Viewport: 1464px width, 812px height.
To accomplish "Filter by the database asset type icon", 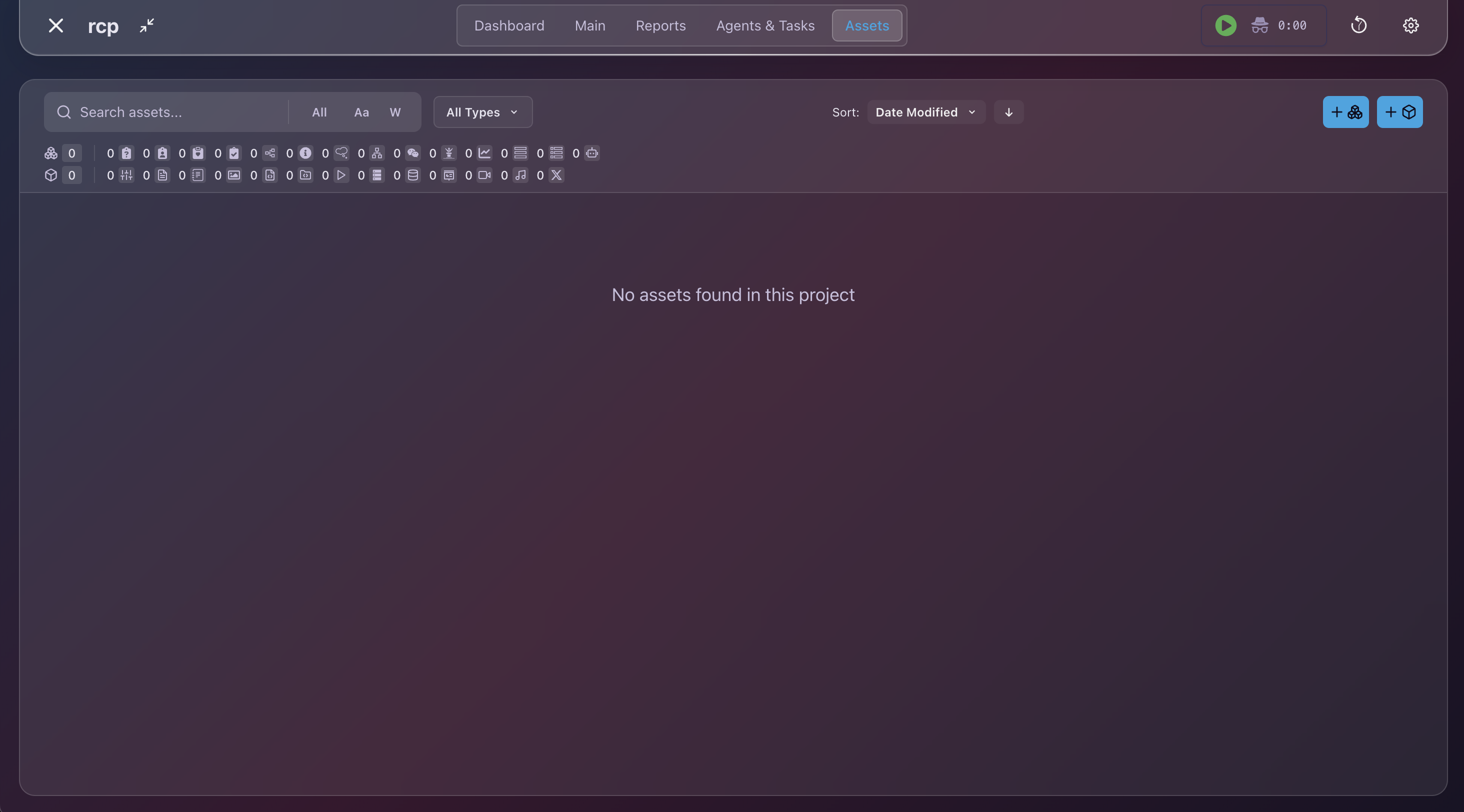I will 412,175.
